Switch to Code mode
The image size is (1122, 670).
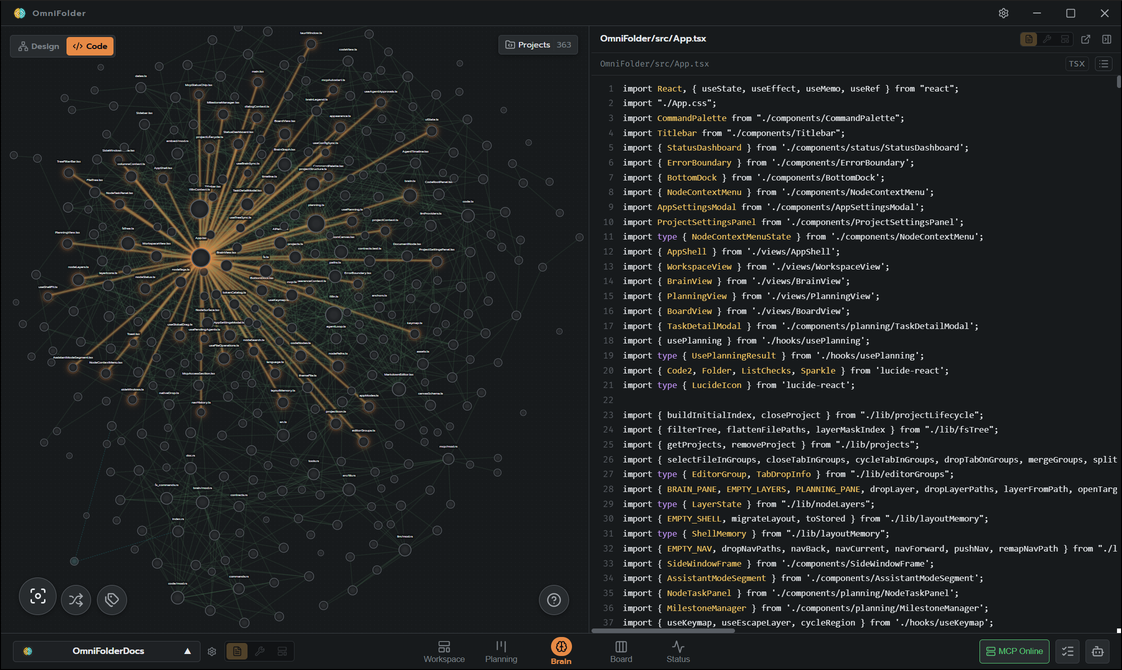click(90, 46)
